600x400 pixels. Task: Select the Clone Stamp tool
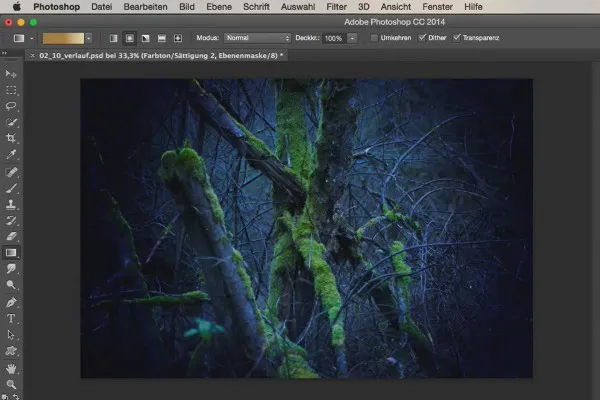click(11, 204)
